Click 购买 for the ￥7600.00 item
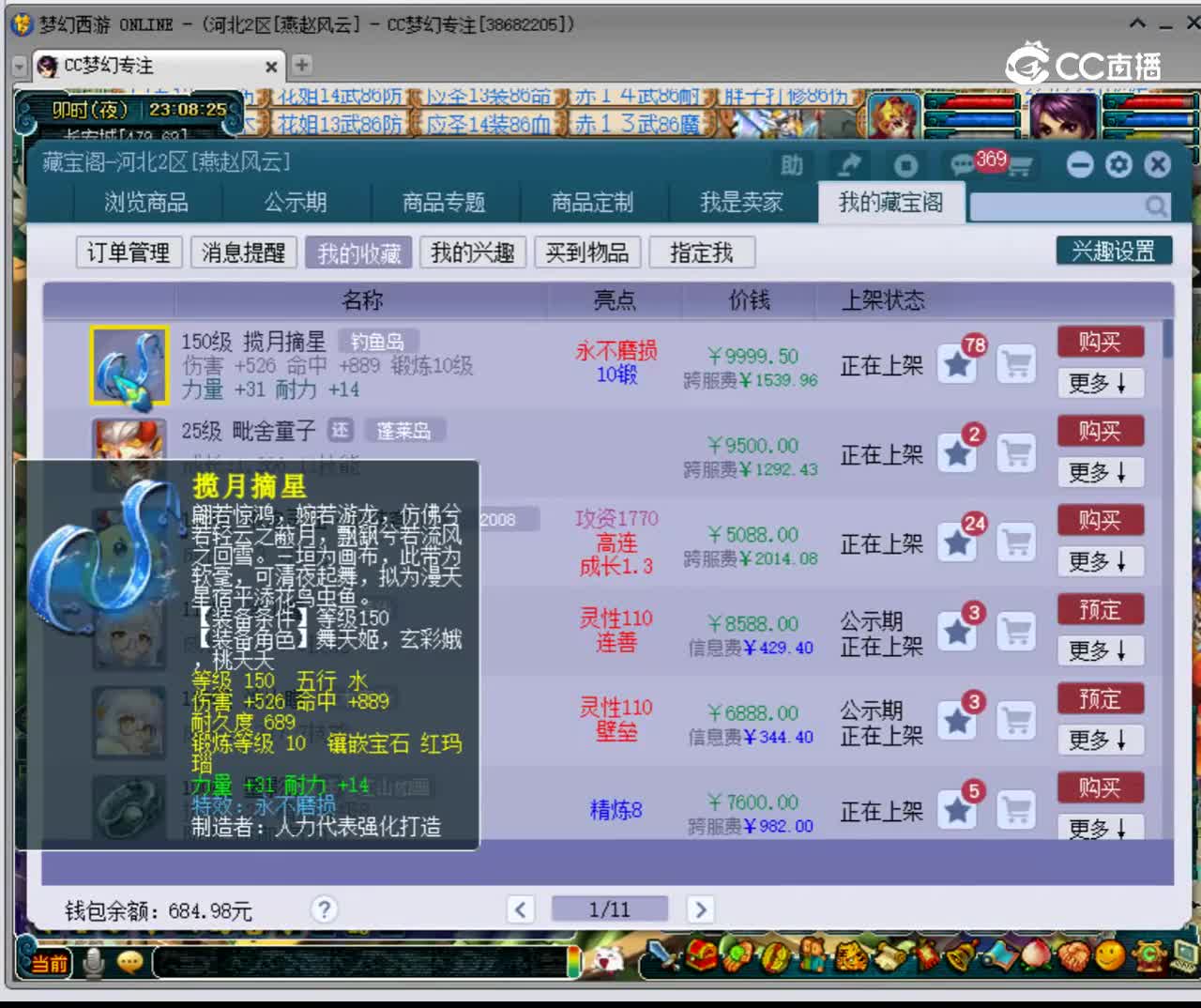The height and width of the screenshot is (1008, 1201). coord(1101,787)
